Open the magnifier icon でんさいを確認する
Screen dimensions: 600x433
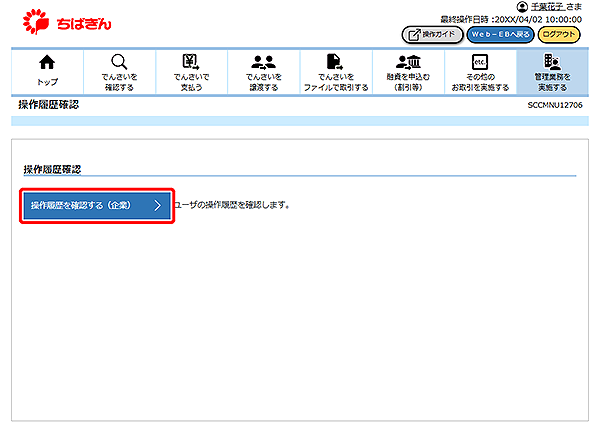point(119,63)
